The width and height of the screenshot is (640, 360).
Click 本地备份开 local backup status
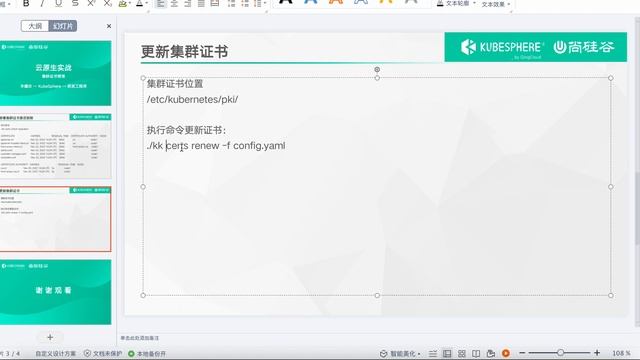[x=147, y=353]
